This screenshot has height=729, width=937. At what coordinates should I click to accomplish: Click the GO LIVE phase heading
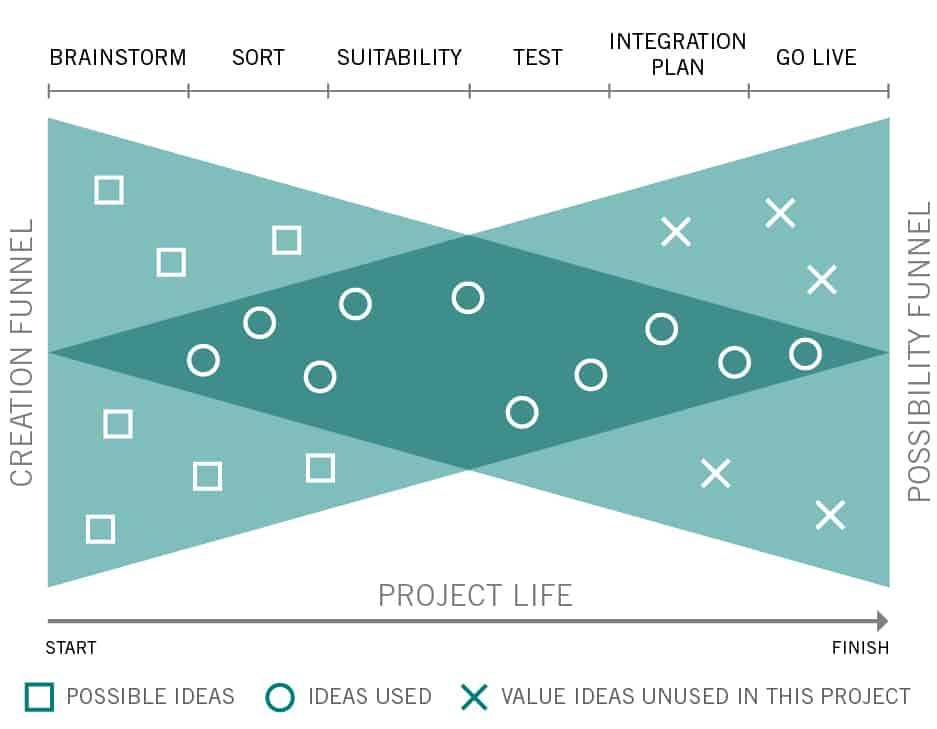(816, 57)
